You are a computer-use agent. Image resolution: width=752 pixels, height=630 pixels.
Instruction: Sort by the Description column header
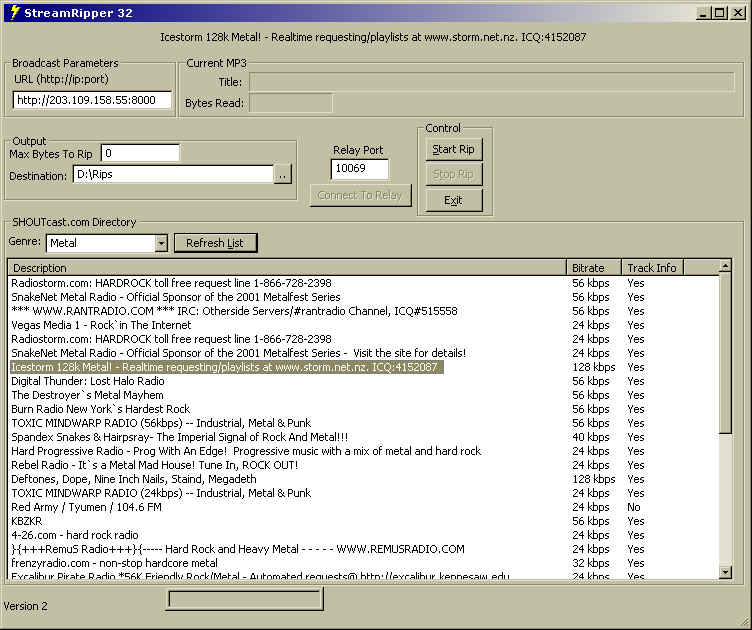287,268
